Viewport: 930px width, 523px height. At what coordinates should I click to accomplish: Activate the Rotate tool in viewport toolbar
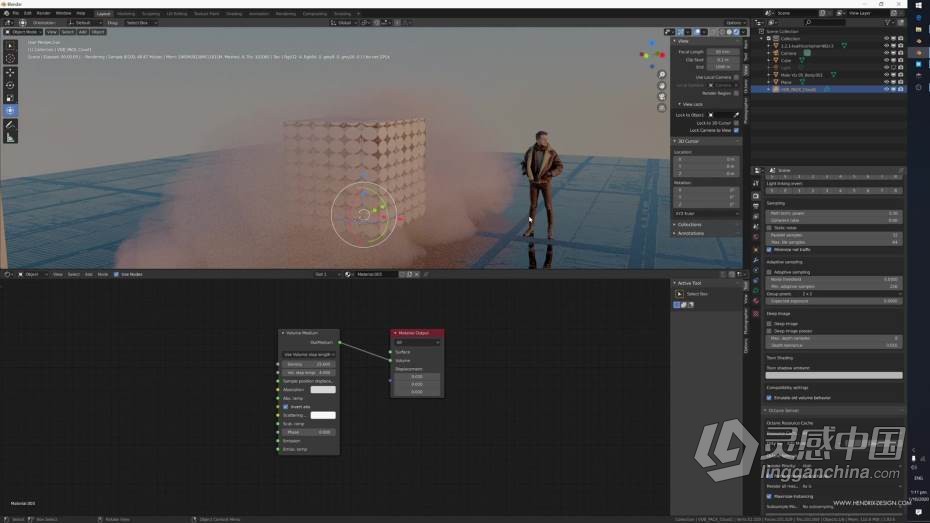[x=10, y=85]
